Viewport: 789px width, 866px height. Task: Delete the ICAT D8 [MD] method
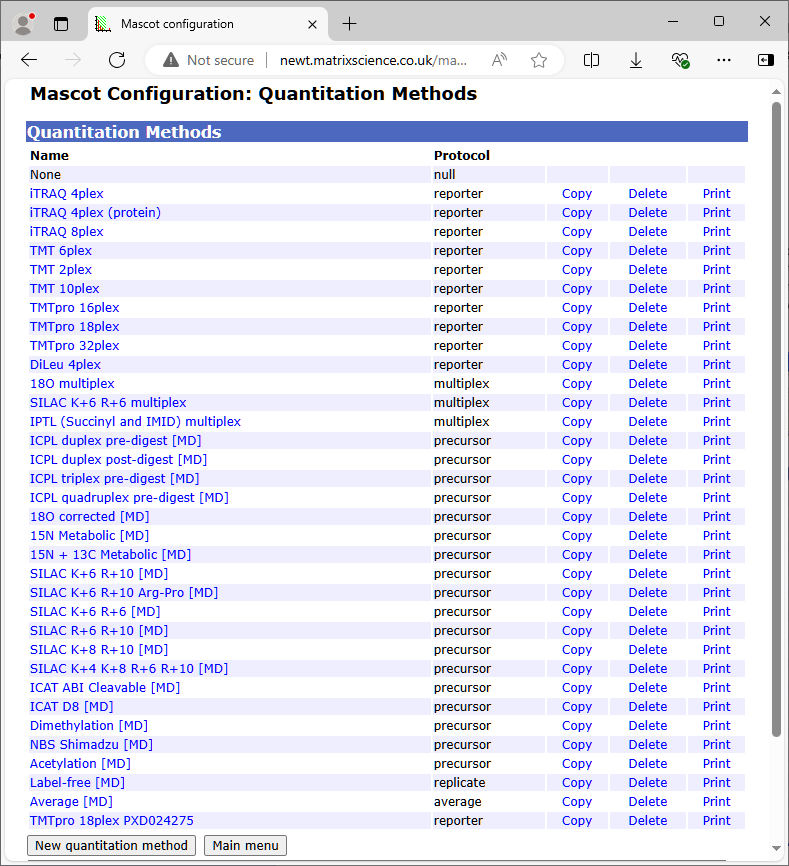coord(648,707)
